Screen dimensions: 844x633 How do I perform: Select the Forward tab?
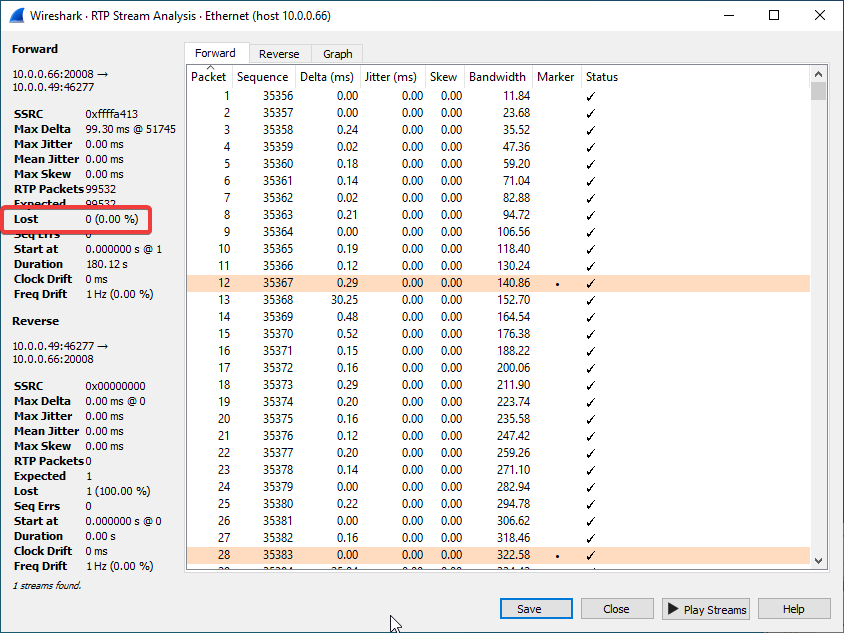point(215,53)
